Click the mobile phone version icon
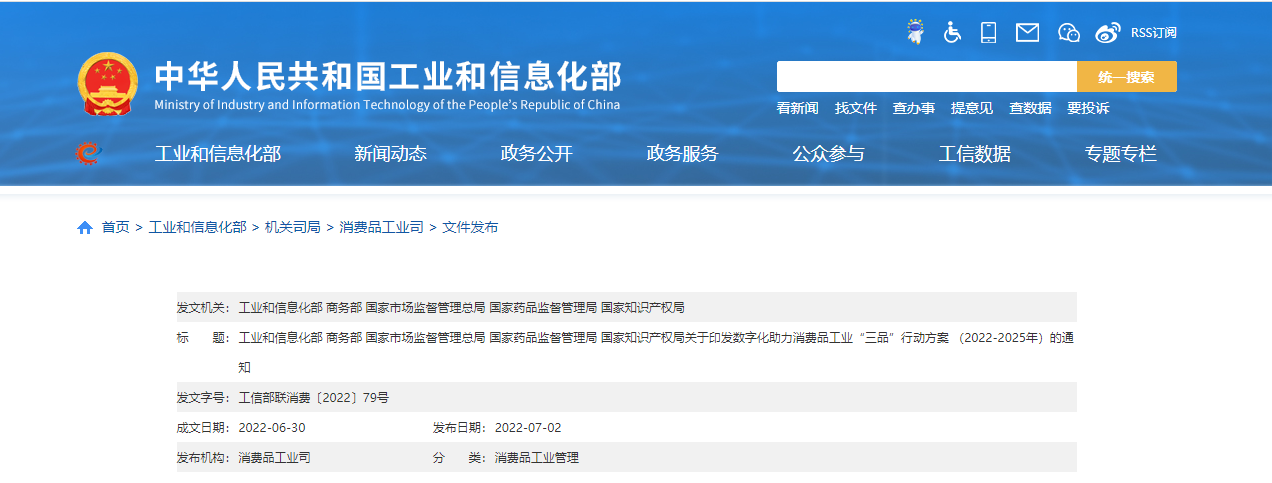The image size is (1272, 483). coord(988,32)
